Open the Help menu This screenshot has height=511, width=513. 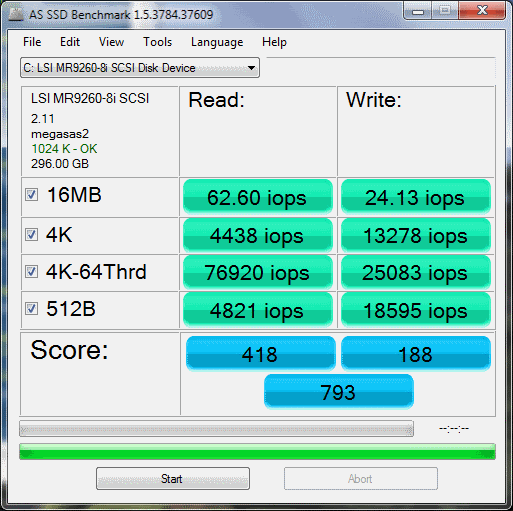(x=274, y=42)
